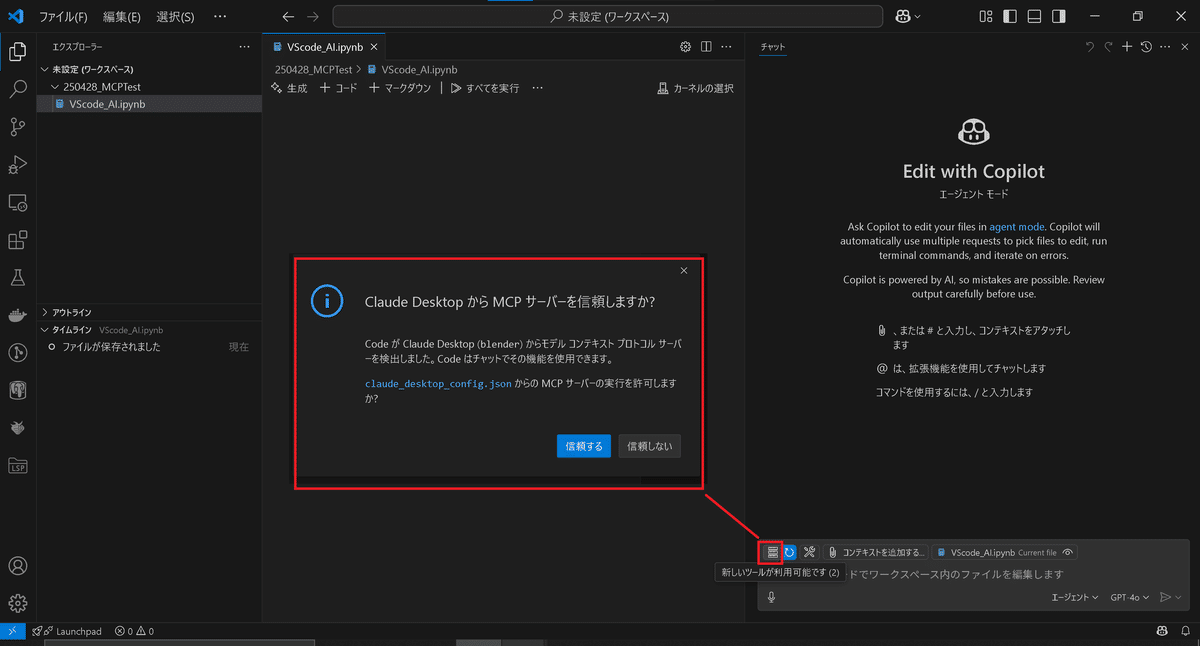Switch to the チャット tab
The image size is (1200, 646).
click(772, 46)
